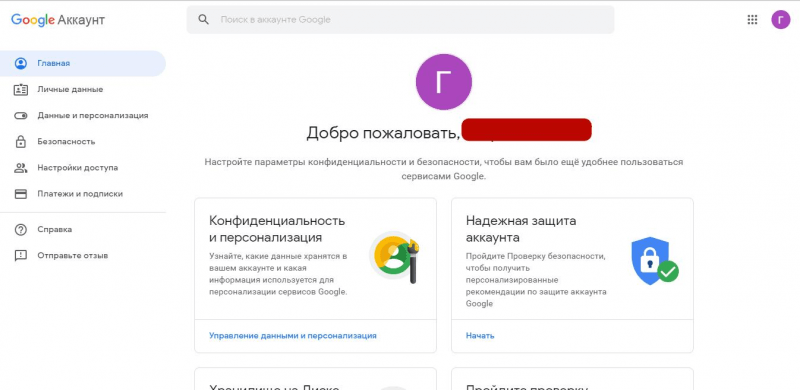The image size is (800, 390).
Task: Click the search magnifier icon
Action: point(204,20)
